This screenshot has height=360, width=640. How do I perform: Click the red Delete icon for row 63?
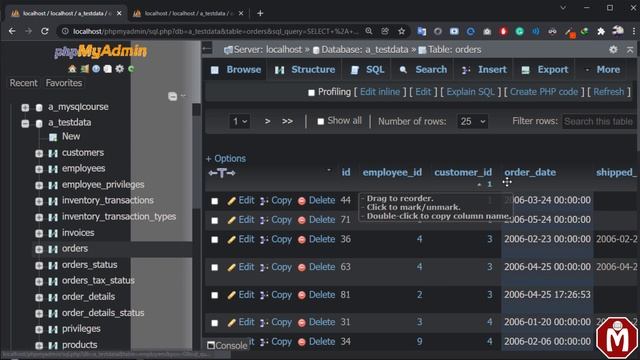[302, 267]
